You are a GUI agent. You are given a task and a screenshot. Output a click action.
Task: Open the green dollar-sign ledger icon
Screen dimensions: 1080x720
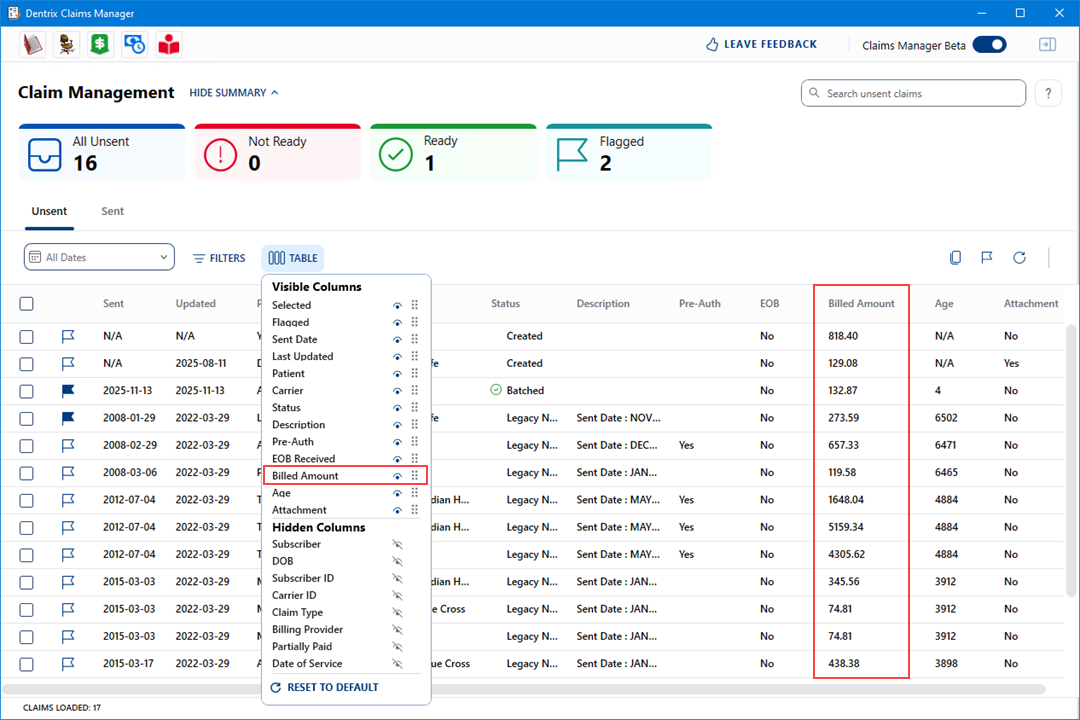pos(100,44)
